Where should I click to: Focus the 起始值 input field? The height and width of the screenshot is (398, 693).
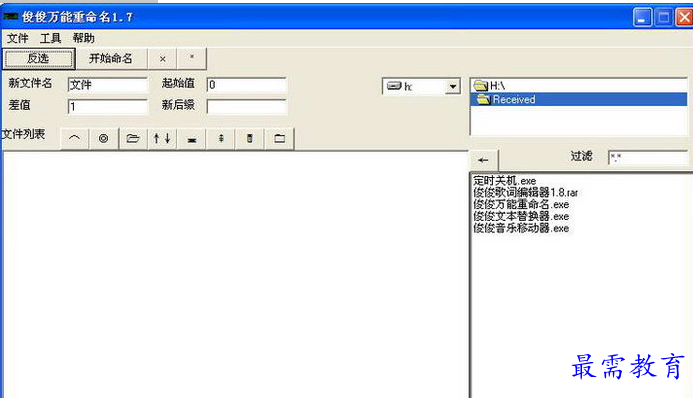coord(247,84)
